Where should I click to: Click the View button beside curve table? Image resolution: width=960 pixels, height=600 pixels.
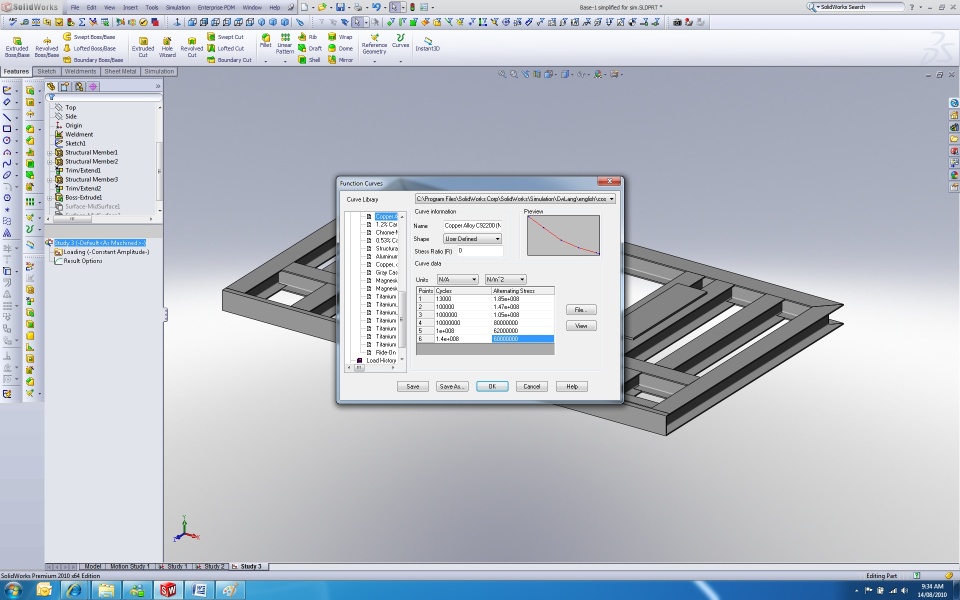pos(581,326)
